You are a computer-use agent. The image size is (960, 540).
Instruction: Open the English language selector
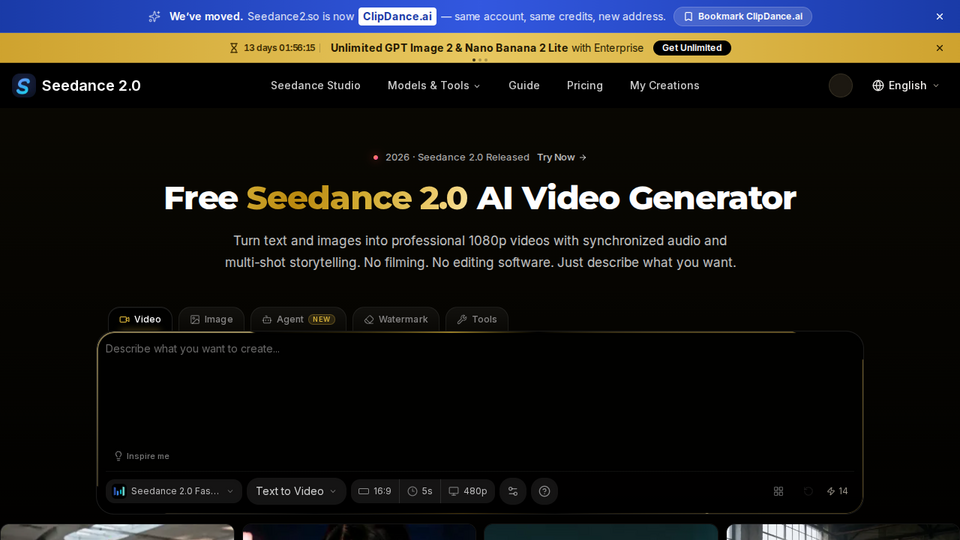906,86
